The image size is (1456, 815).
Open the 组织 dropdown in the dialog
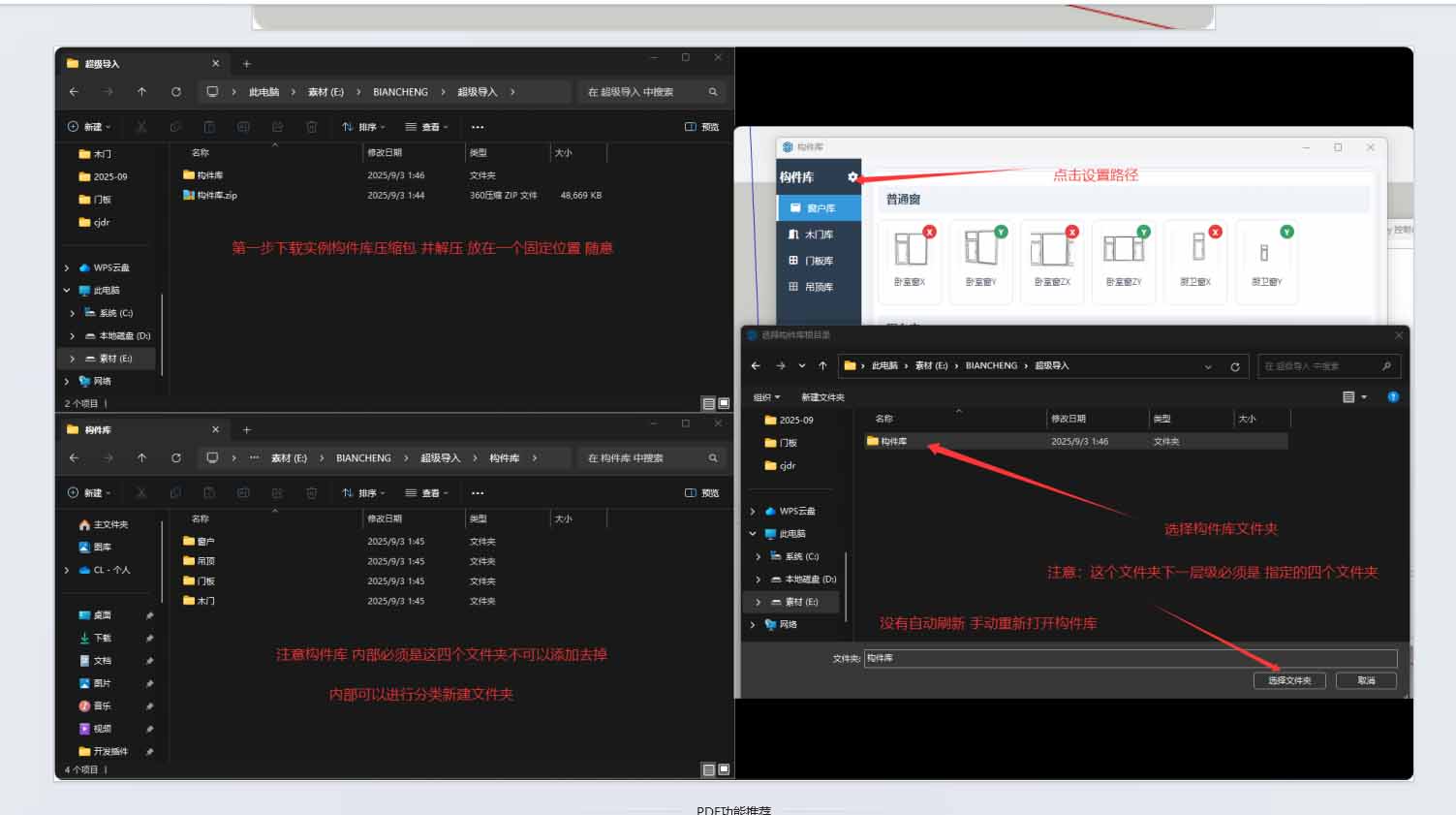(x=767, y=397)
